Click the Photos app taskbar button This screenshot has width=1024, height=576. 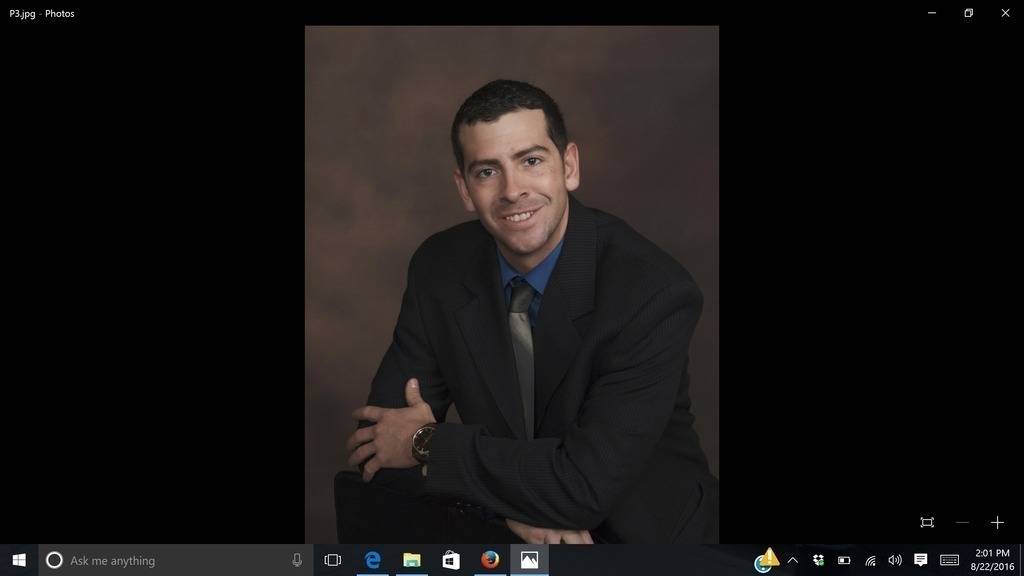coord(529,560)
